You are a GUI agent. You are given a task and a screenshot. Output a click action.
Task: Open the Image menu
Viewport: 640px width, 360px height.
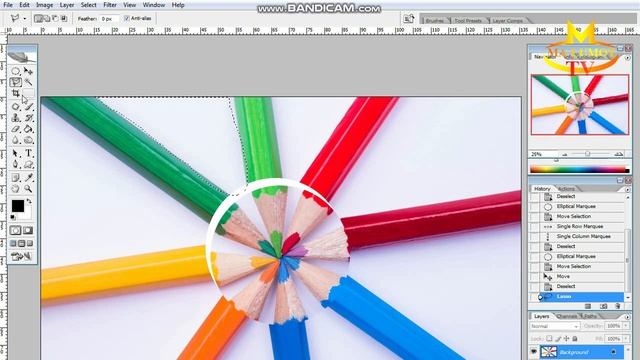point(44,5)
